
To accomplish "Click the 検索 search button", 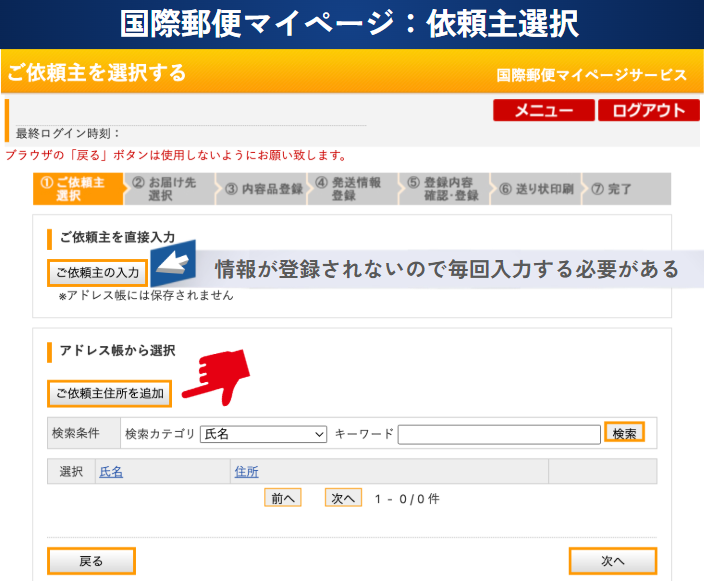I will [x=625, y=433].
